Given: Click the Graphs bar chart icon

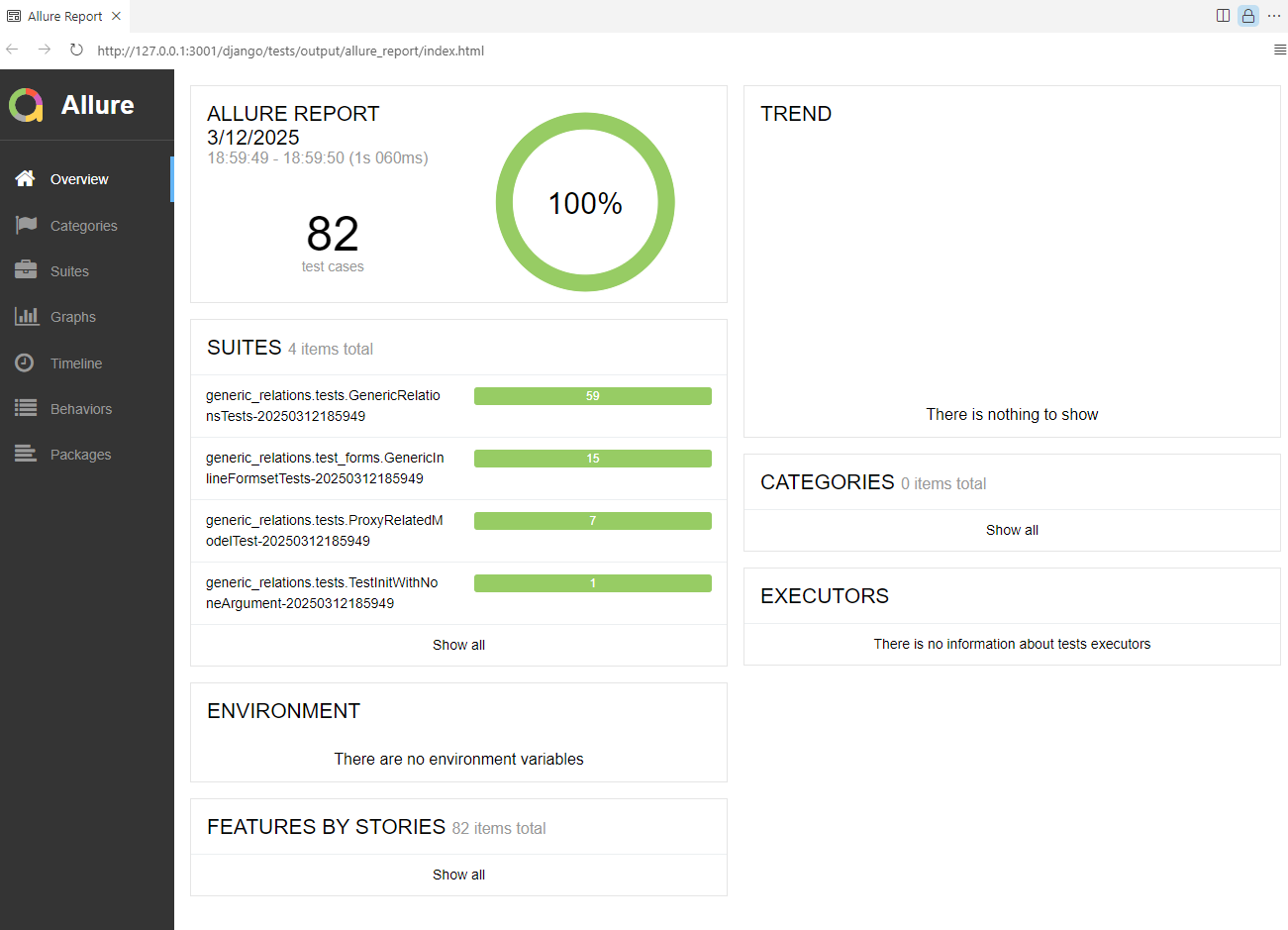Looking at the screenshot, I should pyautogui.click(x=27, y=316).
